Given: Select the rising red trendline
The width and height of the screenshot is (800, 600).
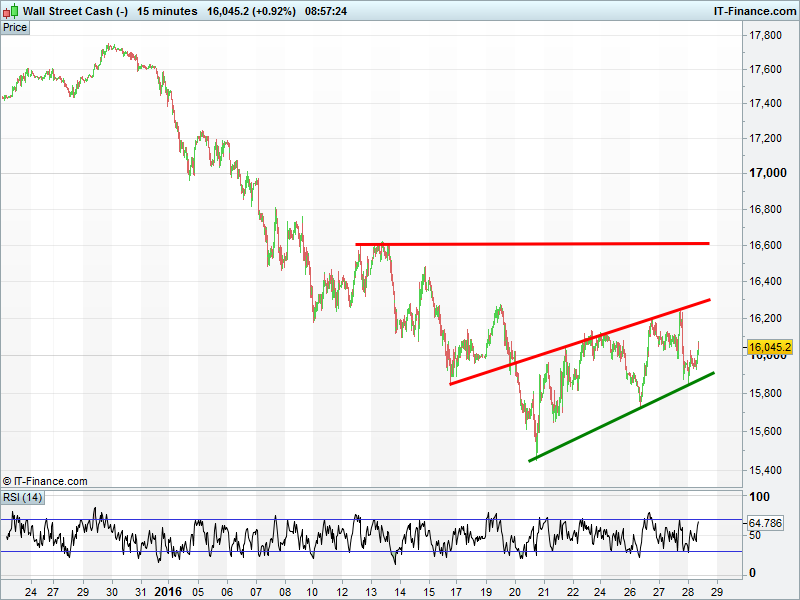Looking at the screenshot, I should 580,341.
